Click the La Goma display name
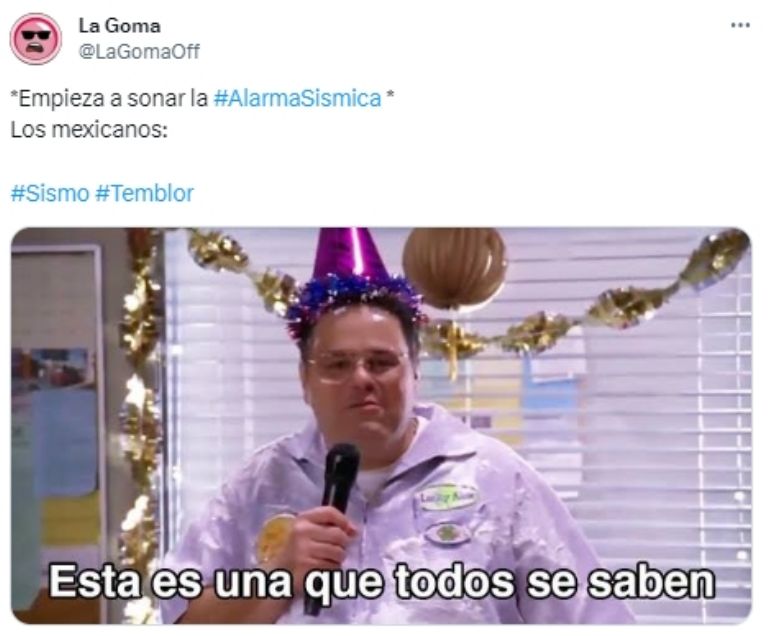 click(120, 26)
